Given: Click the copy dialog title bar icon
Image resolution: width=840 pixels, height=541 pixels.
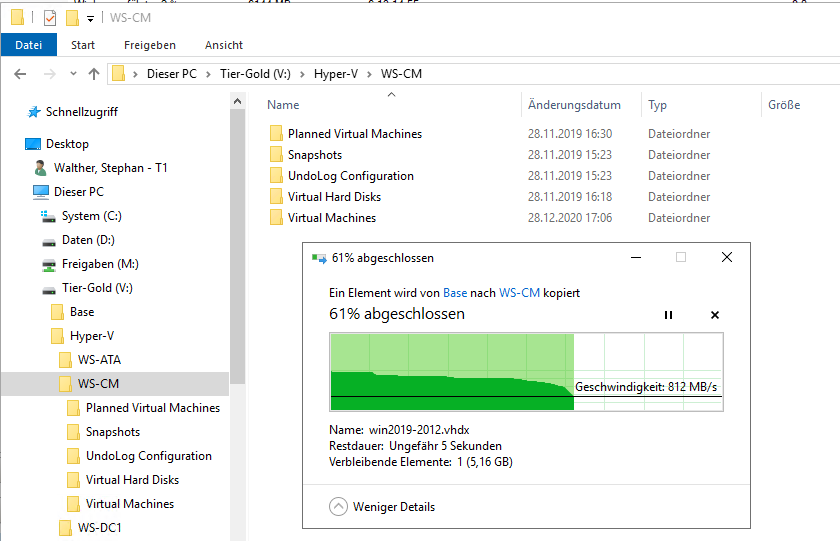Looking at the screenshot, I should point(319,258).
